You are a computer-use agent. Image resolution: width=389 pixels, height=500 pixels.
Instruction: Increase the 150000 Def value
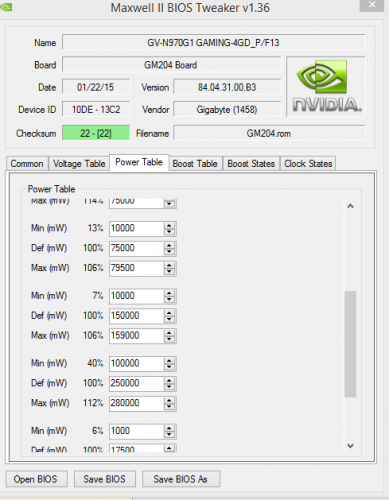(x=169, y=313)
